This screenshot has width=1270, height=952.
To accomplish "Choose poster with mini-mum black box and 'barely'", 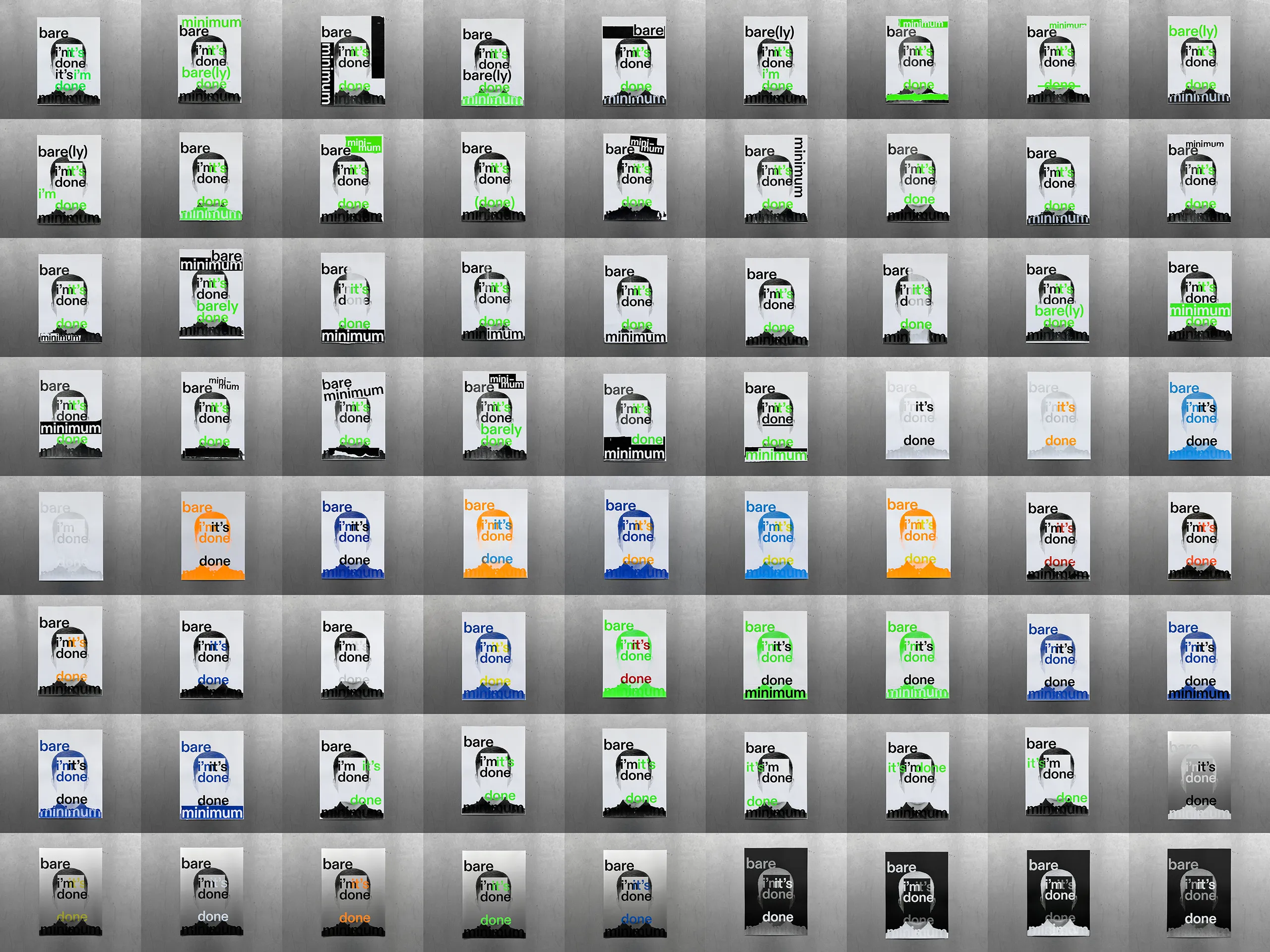I will click(x=494, y=416).
